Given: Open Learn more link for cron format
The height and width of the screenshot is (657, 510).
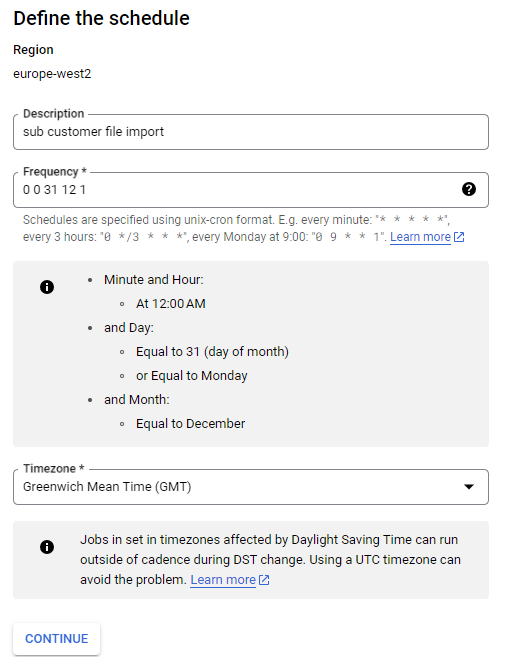Looking at the screenshot, I should pos(420,237).
